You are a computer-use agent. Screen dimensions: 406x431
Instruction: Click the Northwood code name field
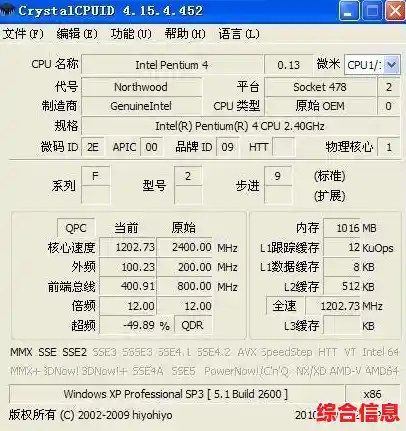coord(141,87)
